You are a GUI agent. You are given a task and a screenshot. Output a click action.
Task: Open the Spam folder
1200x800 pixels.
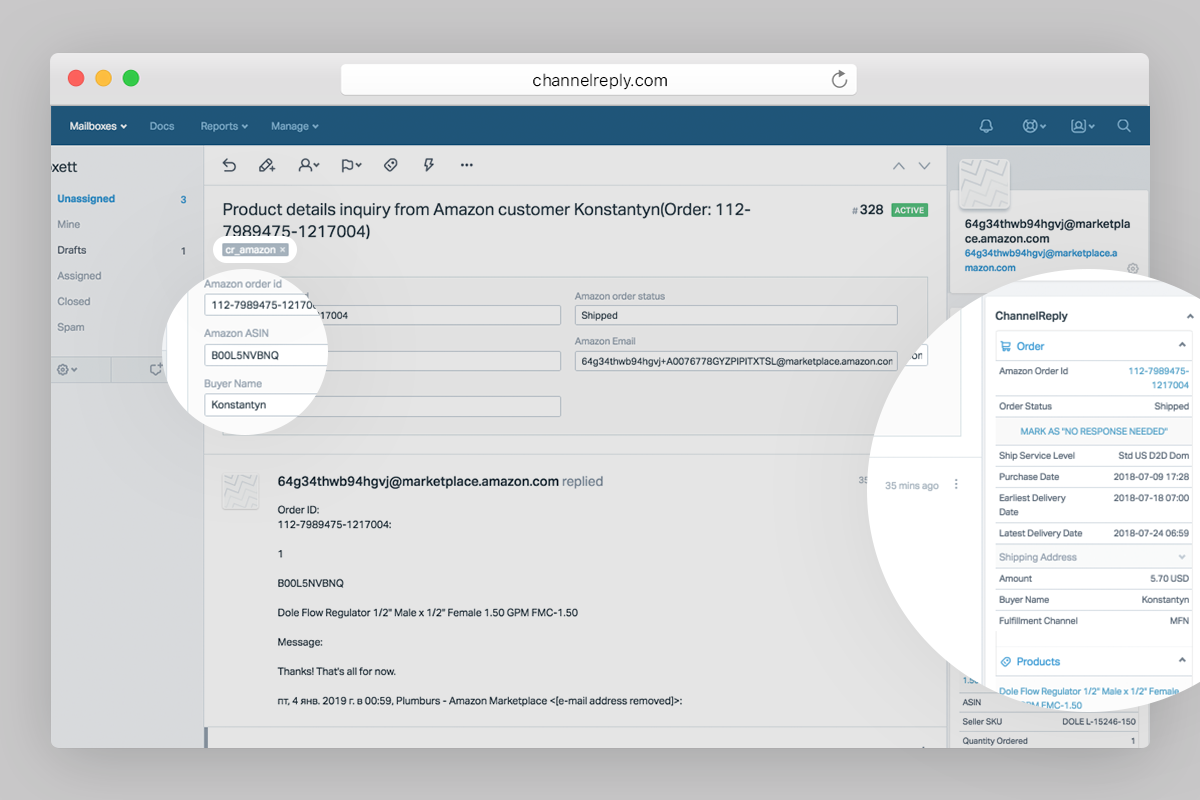71,327
